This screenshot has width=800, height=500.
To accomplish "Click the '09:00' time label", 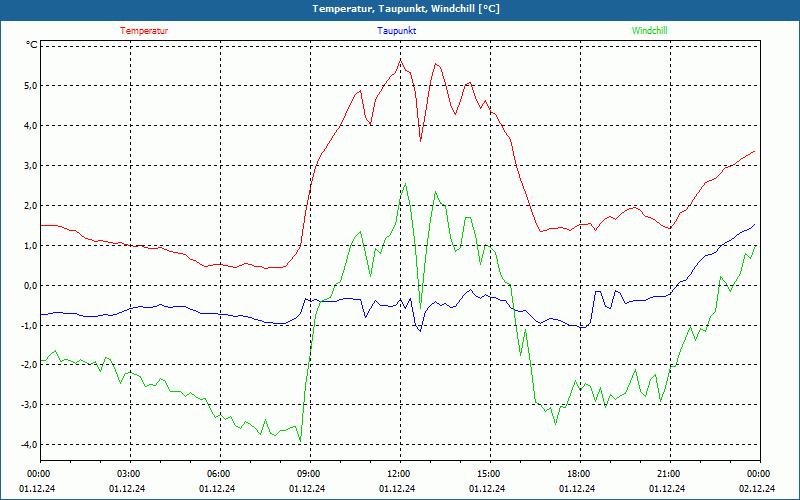I will (310, 474).
